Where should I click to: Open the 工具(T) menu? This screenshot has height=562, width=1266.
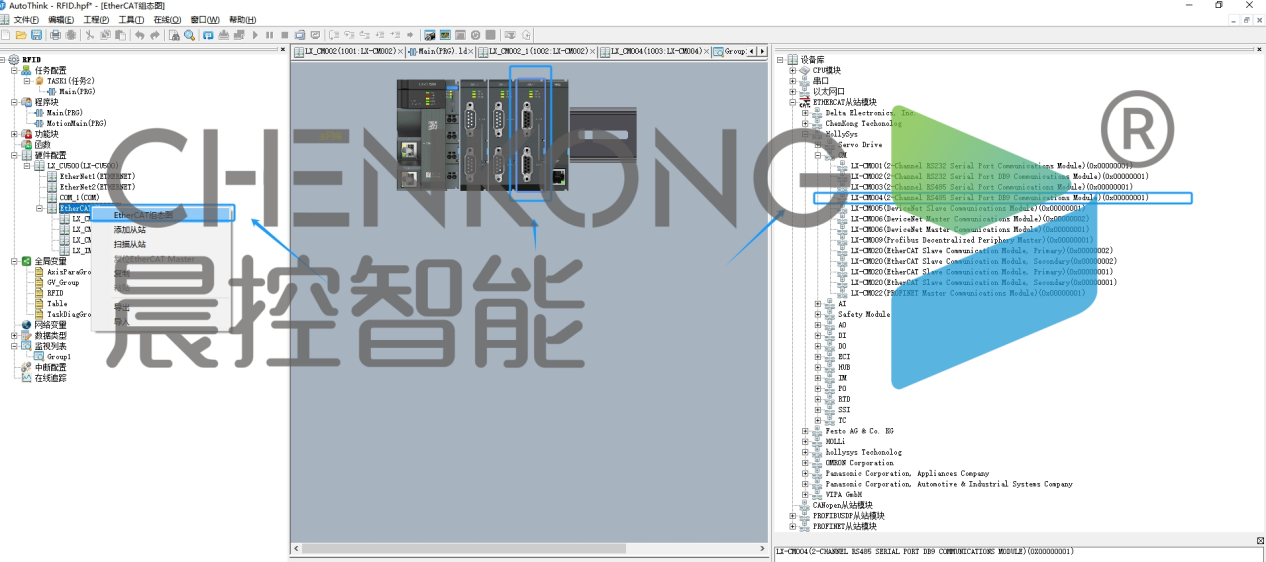(x=131, y=20)
